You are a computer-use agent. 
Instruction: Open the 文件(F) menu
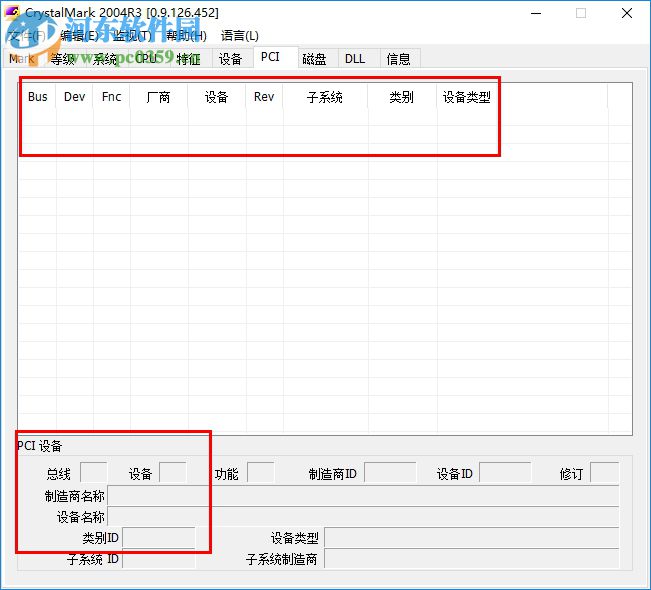[x=27, y=36]
